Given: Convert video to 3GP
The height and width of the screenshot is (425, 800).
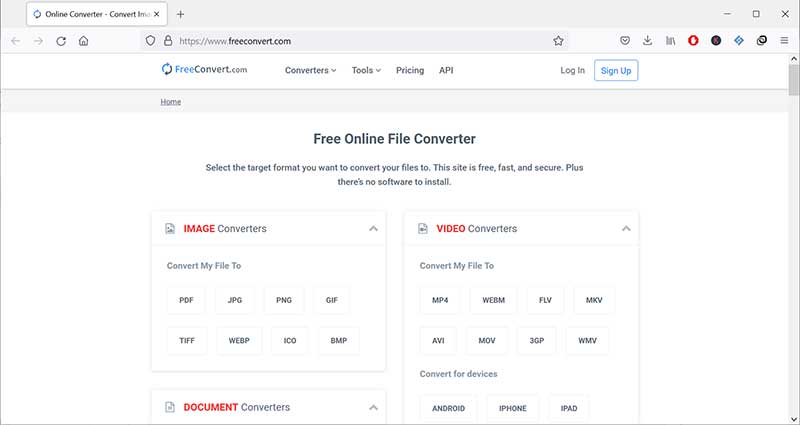Looking at the screenshot, I should click(536, 341).
